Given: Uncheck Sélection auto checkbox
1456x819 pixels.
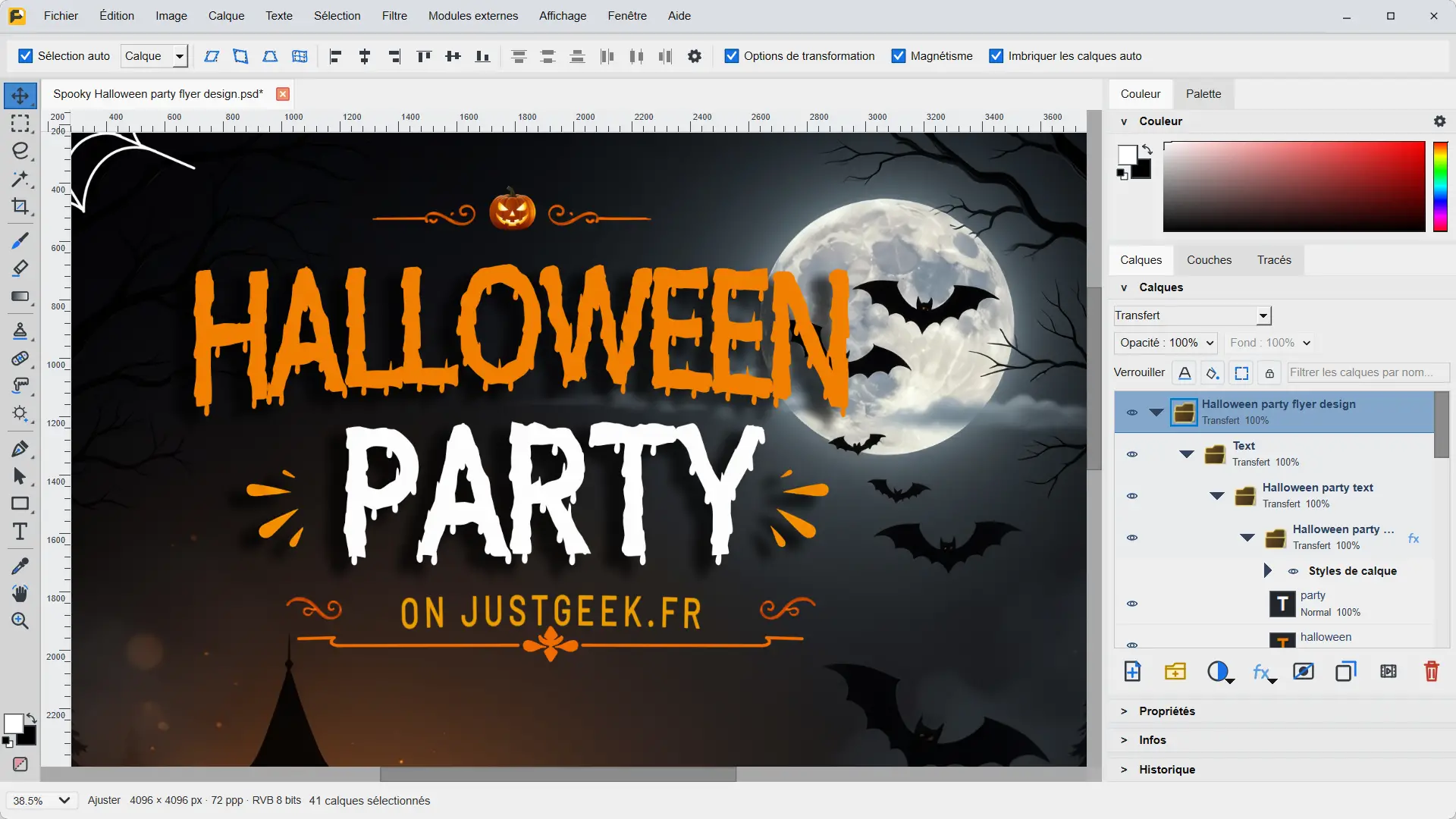Looking at the screenshot, I should (x=26, y=56).
